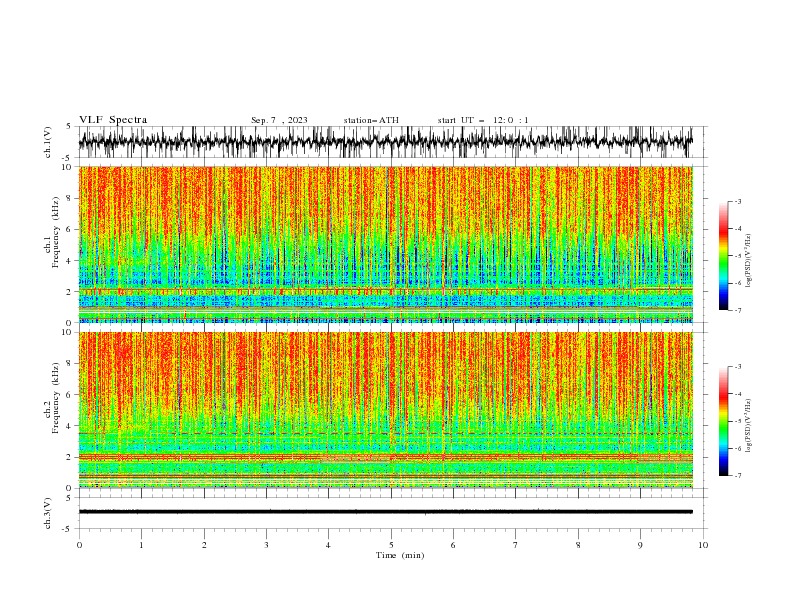Click the "-4" tick on ch.2 colorbar
The image size is (792, 612).
coord(737,394)
